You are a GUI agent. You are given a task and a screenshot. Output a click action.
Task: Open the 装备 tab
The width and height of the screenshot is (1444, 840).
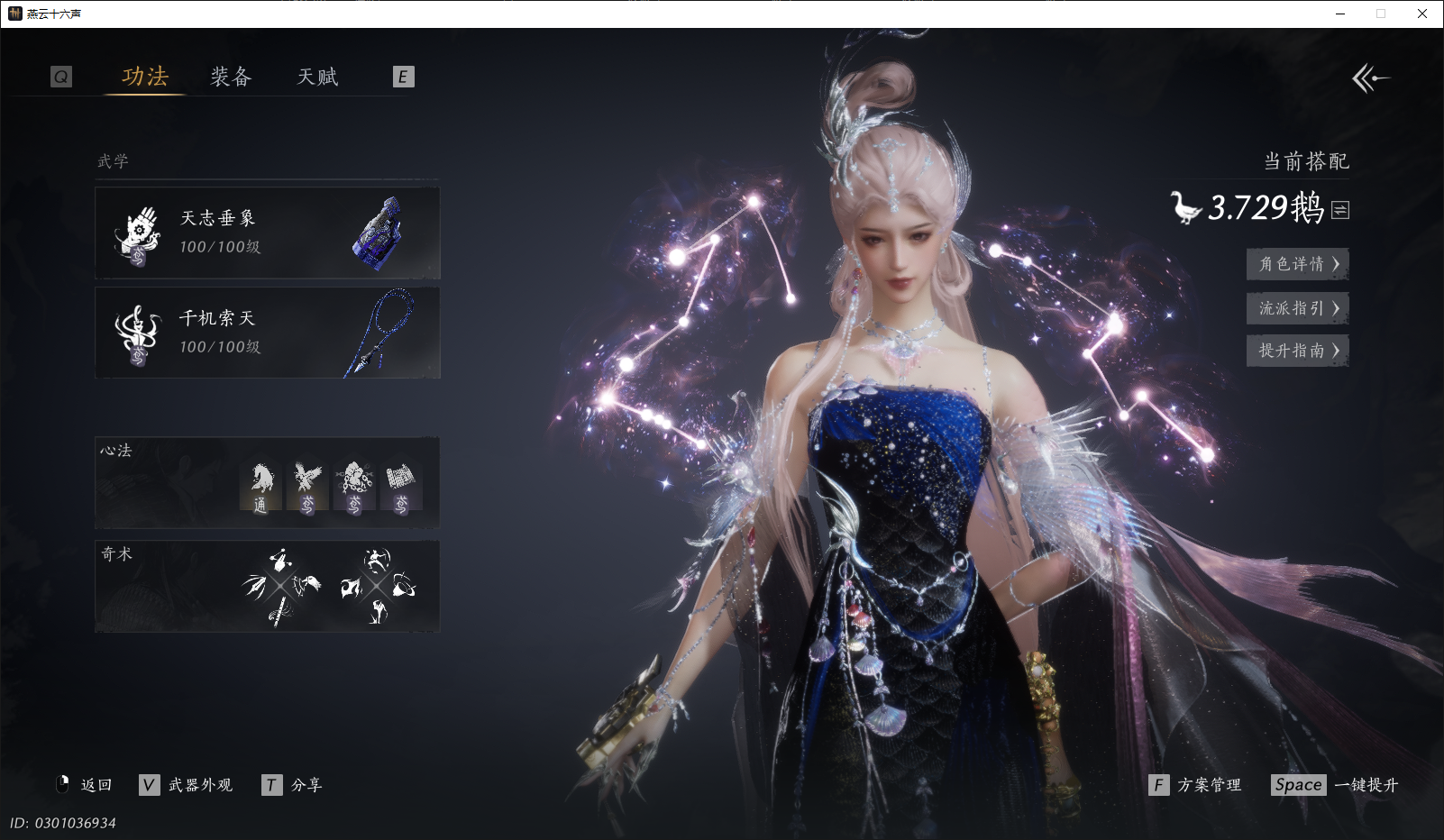click(231, 77)
